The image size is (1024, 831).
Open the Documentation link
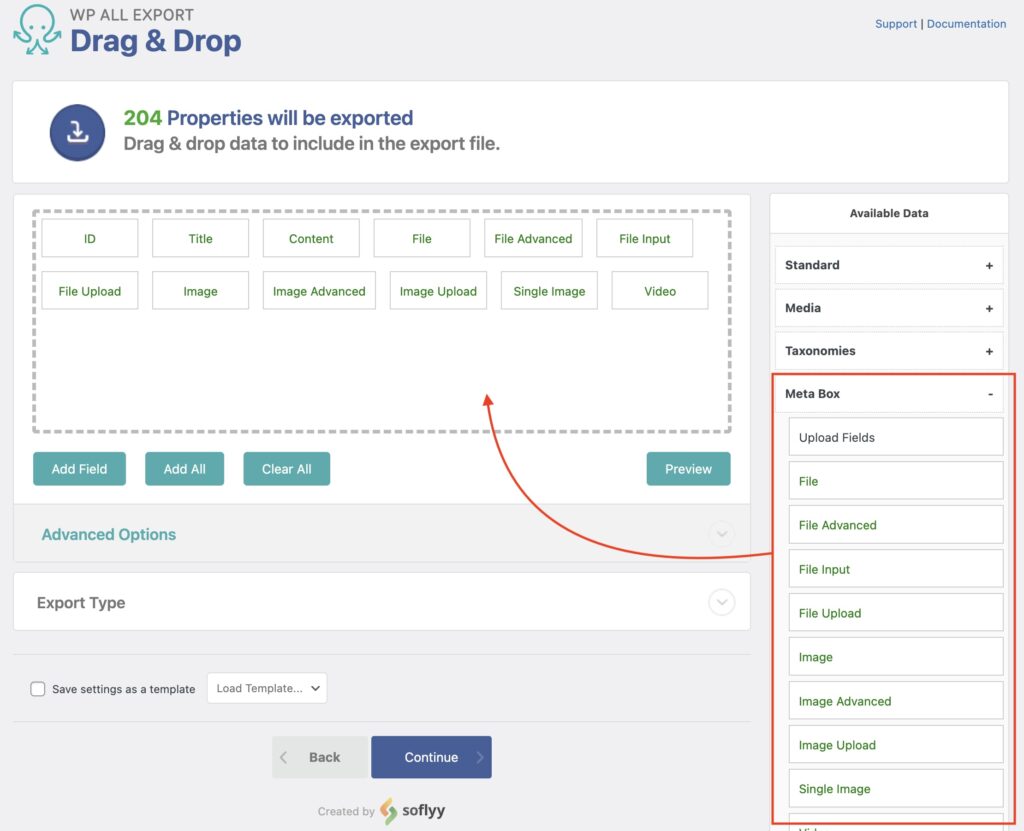pyautogui.click(x=966, y=23)
